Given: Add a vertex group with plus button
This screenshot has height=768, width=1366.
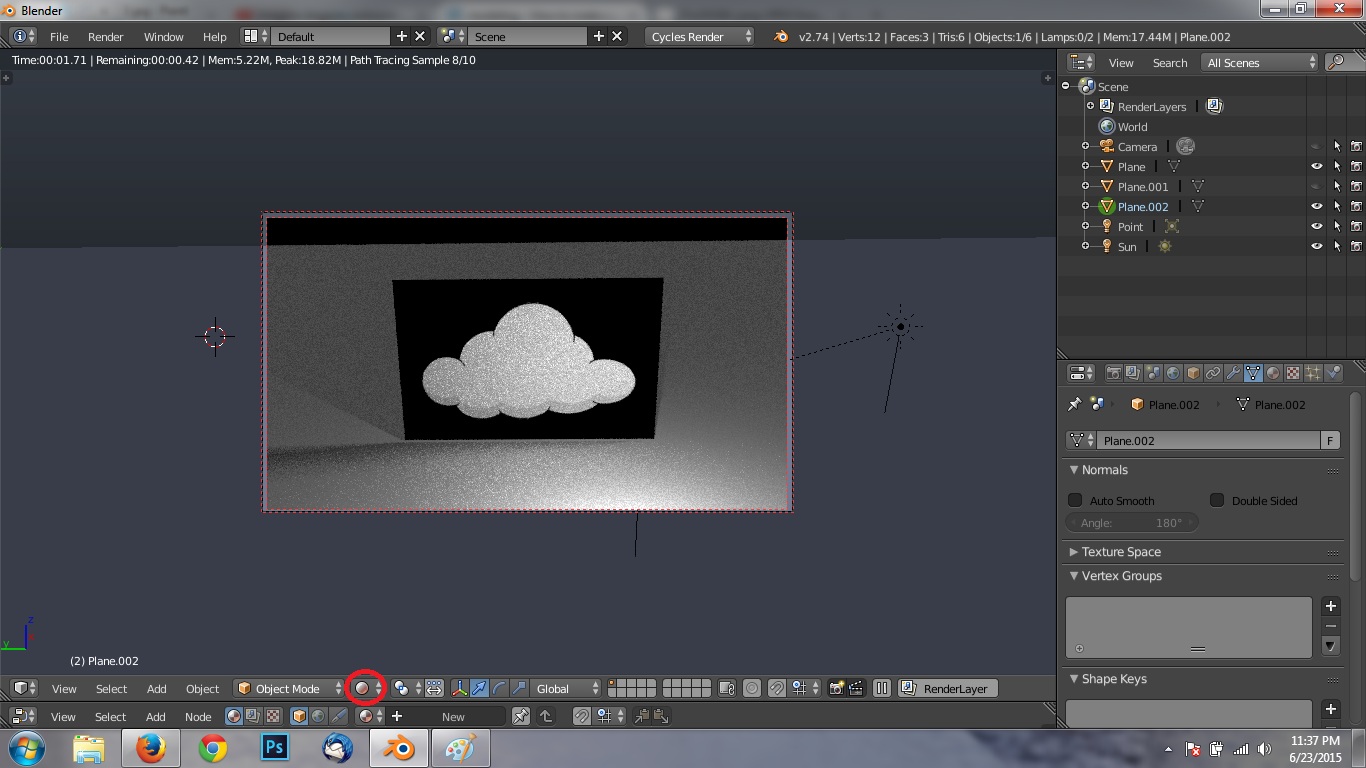Looking at the screenshot, I should click(x=1331, y=606).
